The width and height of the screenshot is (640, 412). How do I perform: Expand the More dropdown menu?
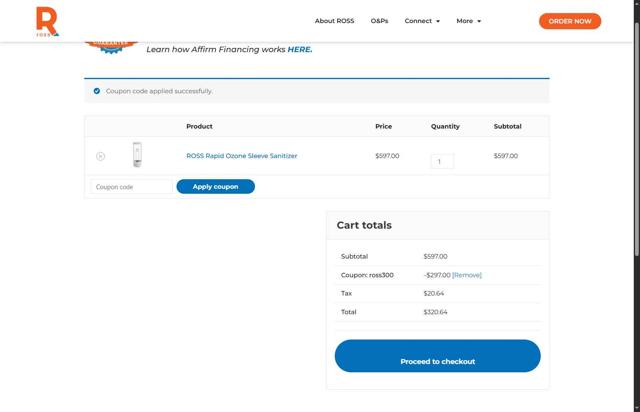(469, 21)
